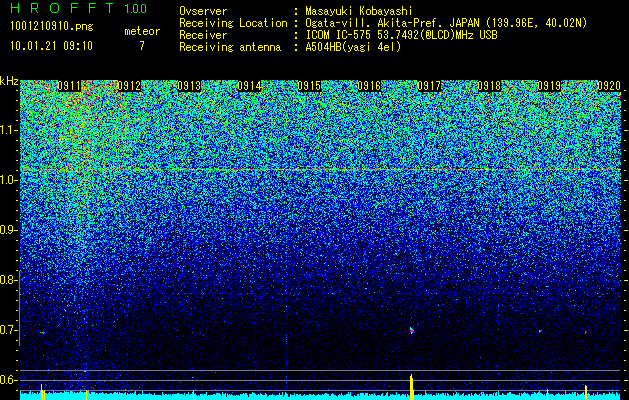Image resolution: width=629 pixels, height=400 pixels.
Task: Click the 0920 time marker
Action: coord(609,86)
